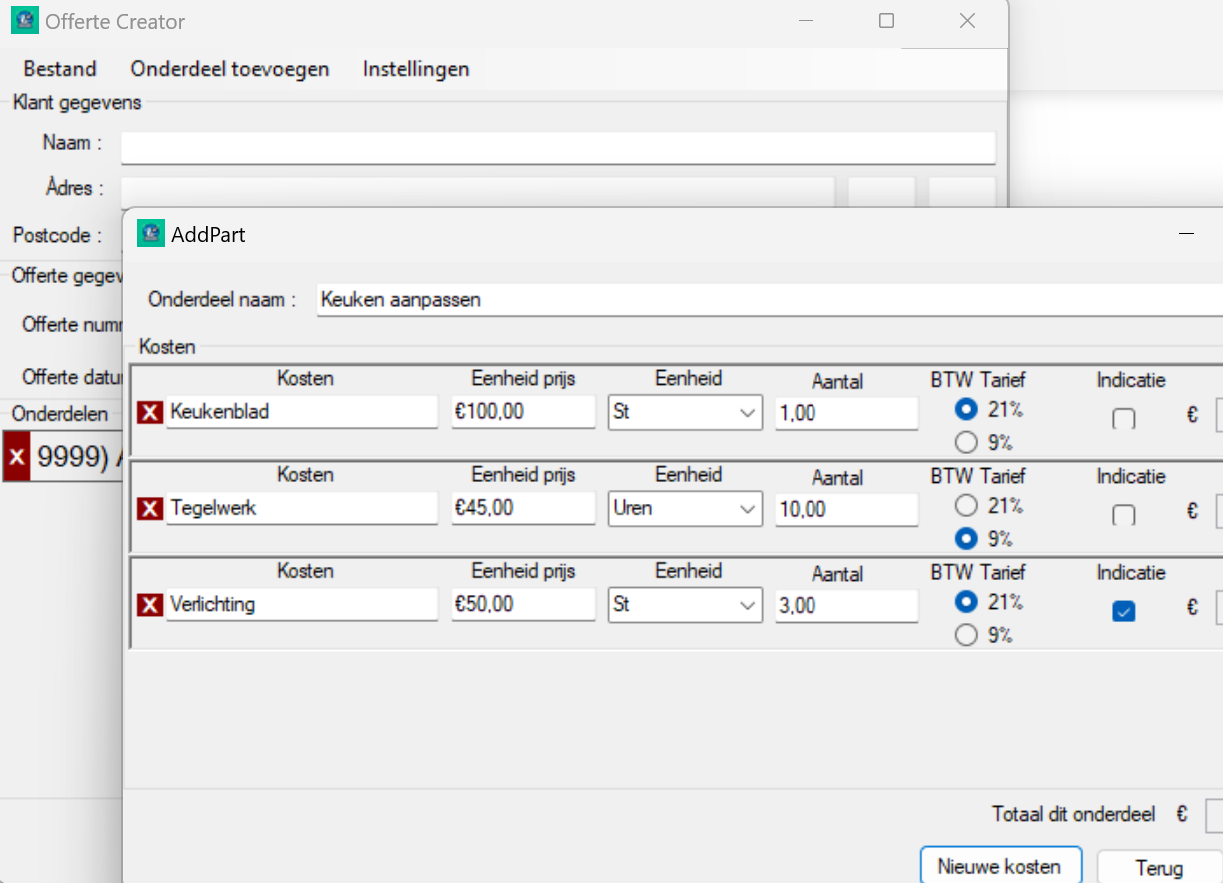Maximize the Offerte Creator window
The image size is (1223, 883).
tap(886, 21)
